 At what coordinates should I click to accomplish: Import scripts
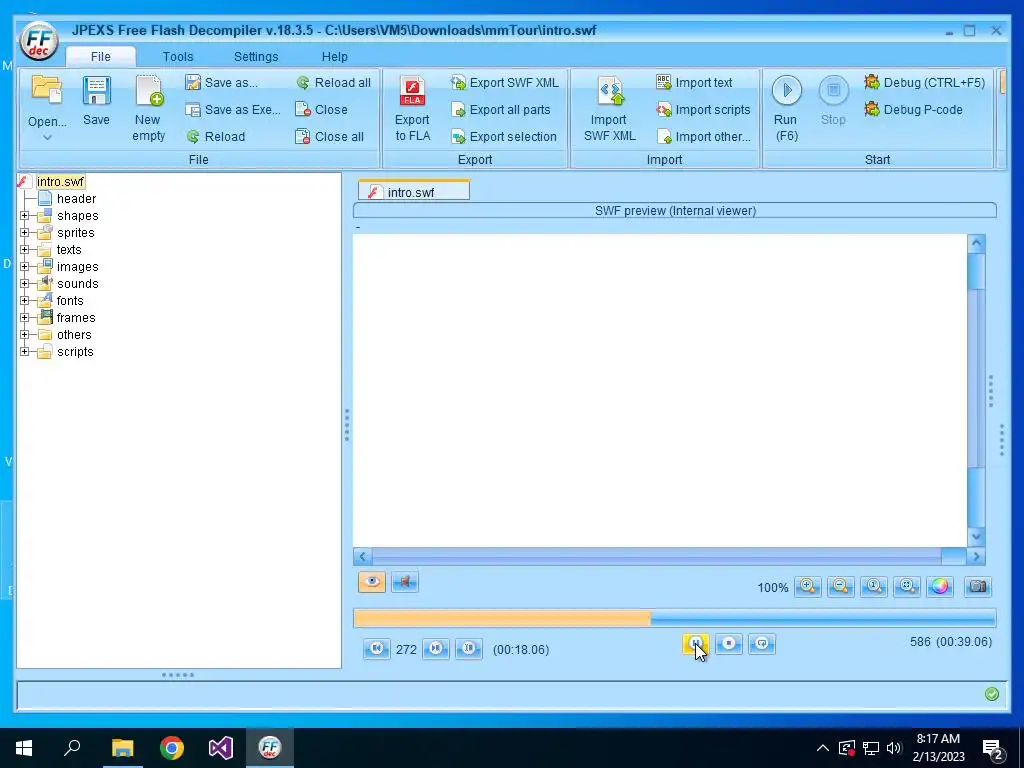pyautogui.click(x=703, y=110)
